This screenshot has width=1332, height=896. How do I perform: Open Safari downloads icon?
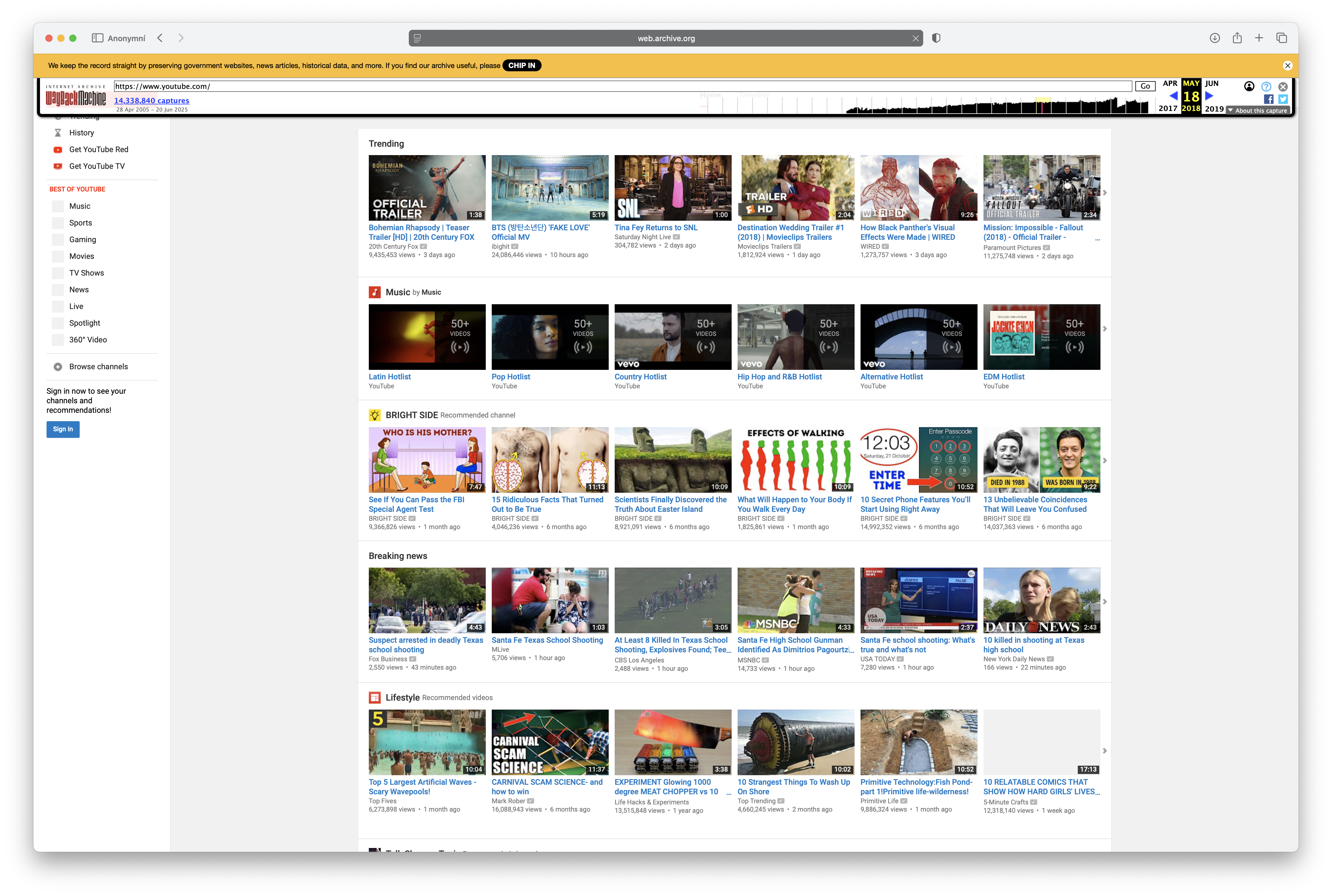(1214, 38)
